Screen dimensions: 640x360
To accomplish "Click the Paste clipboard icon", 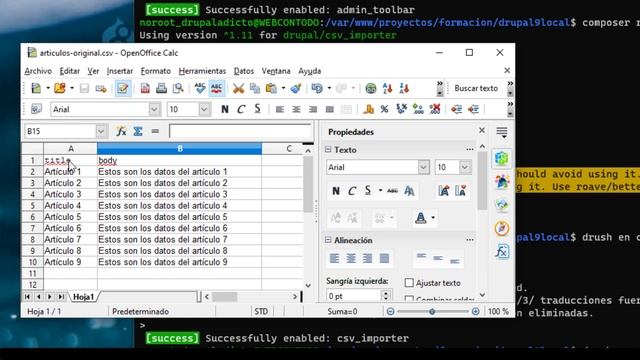I will (x=271, y=88).
